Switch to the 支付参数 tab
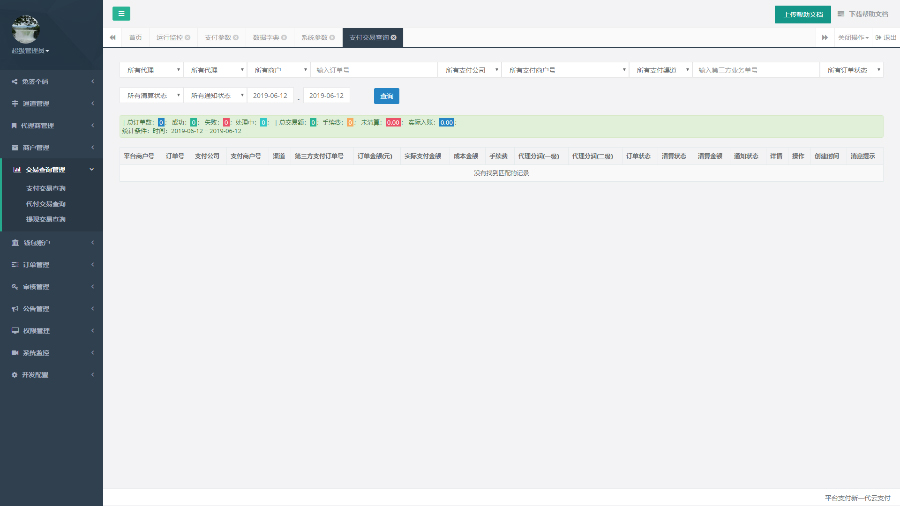This screenshot has width=900, height=506. pos(222,37)
